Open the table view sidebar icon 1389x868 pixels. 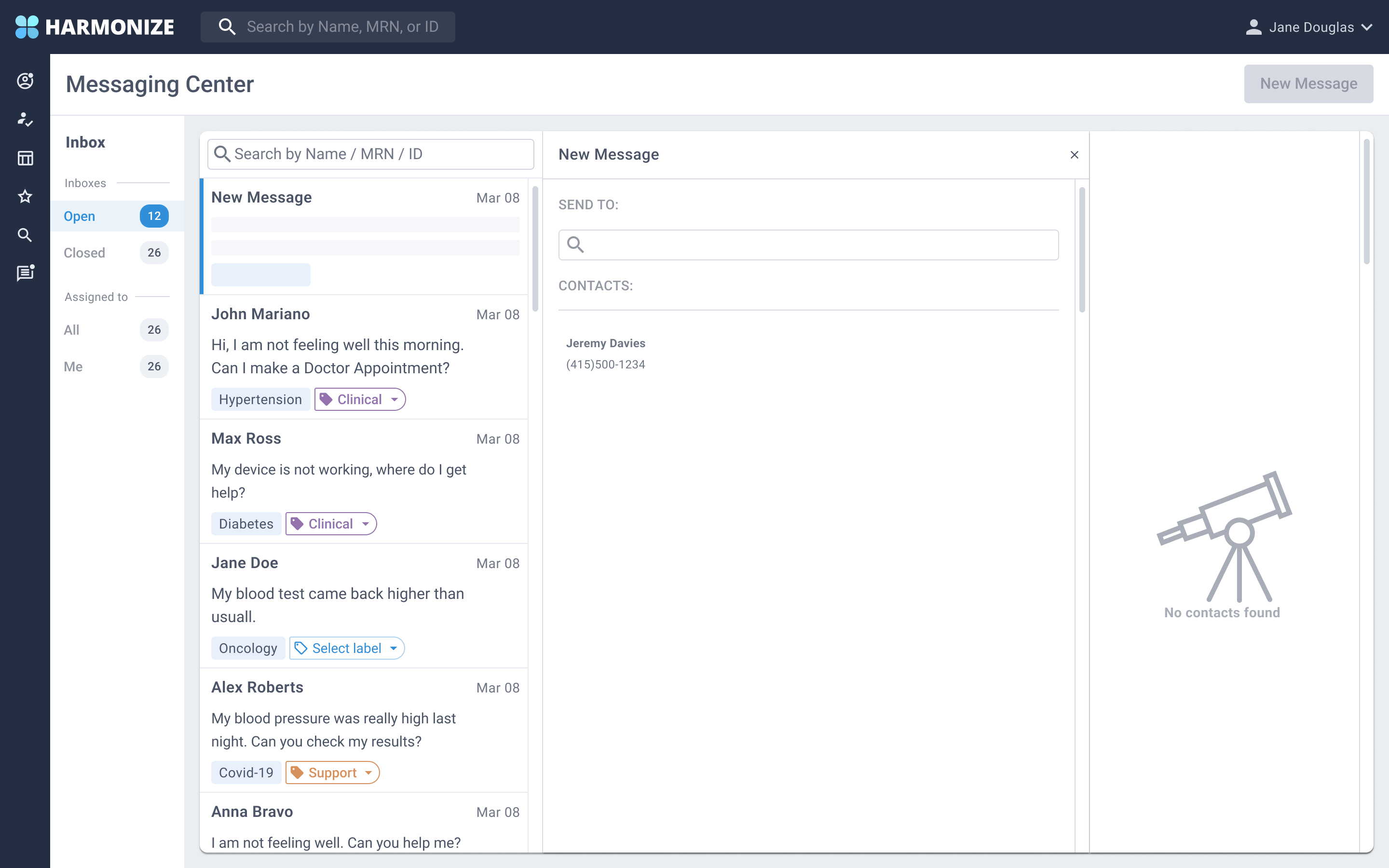pyautogui.click(x=25, y=158)
